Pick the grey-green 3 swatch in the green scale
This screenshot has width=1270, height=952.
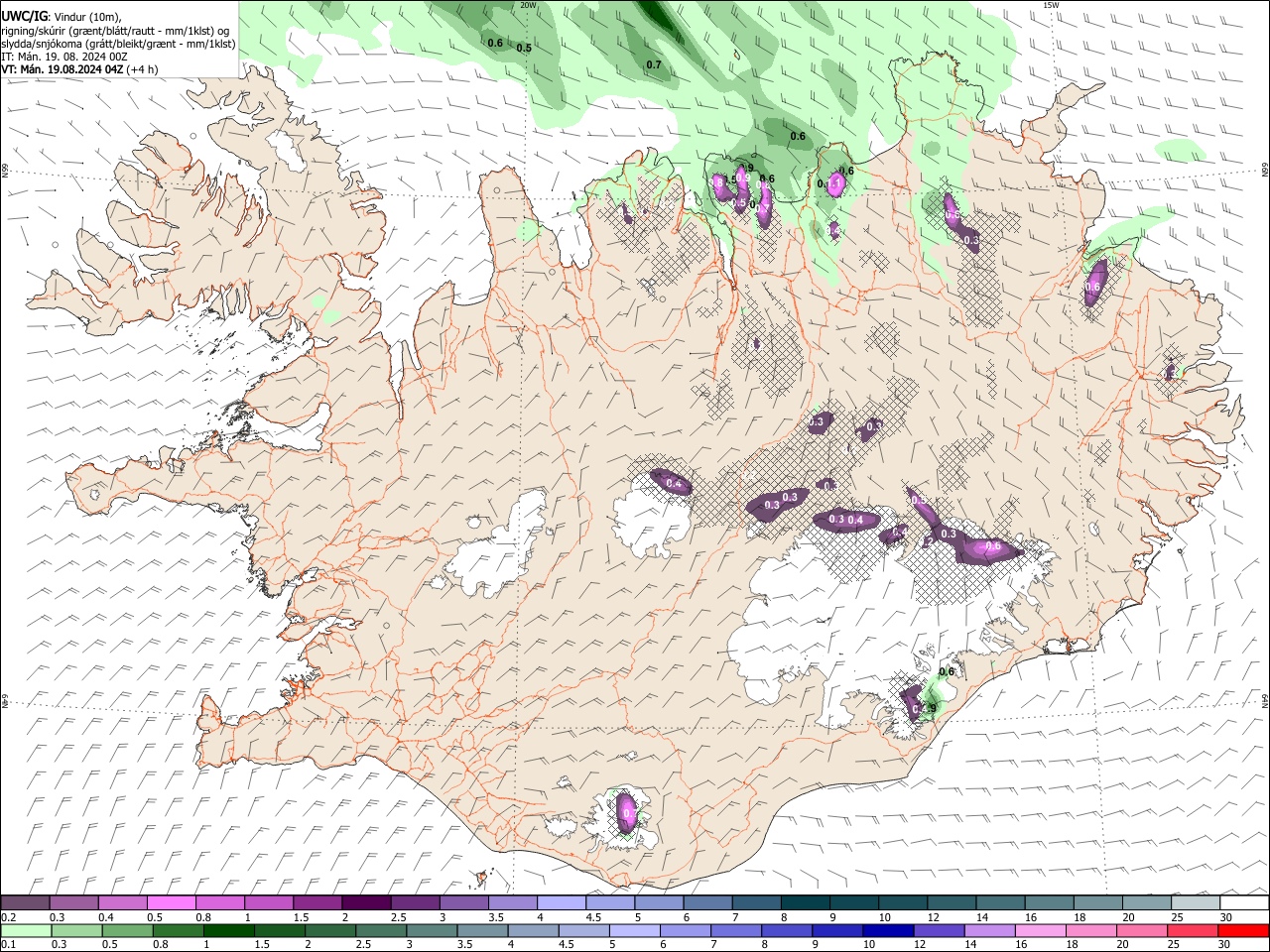pos(433,930)
